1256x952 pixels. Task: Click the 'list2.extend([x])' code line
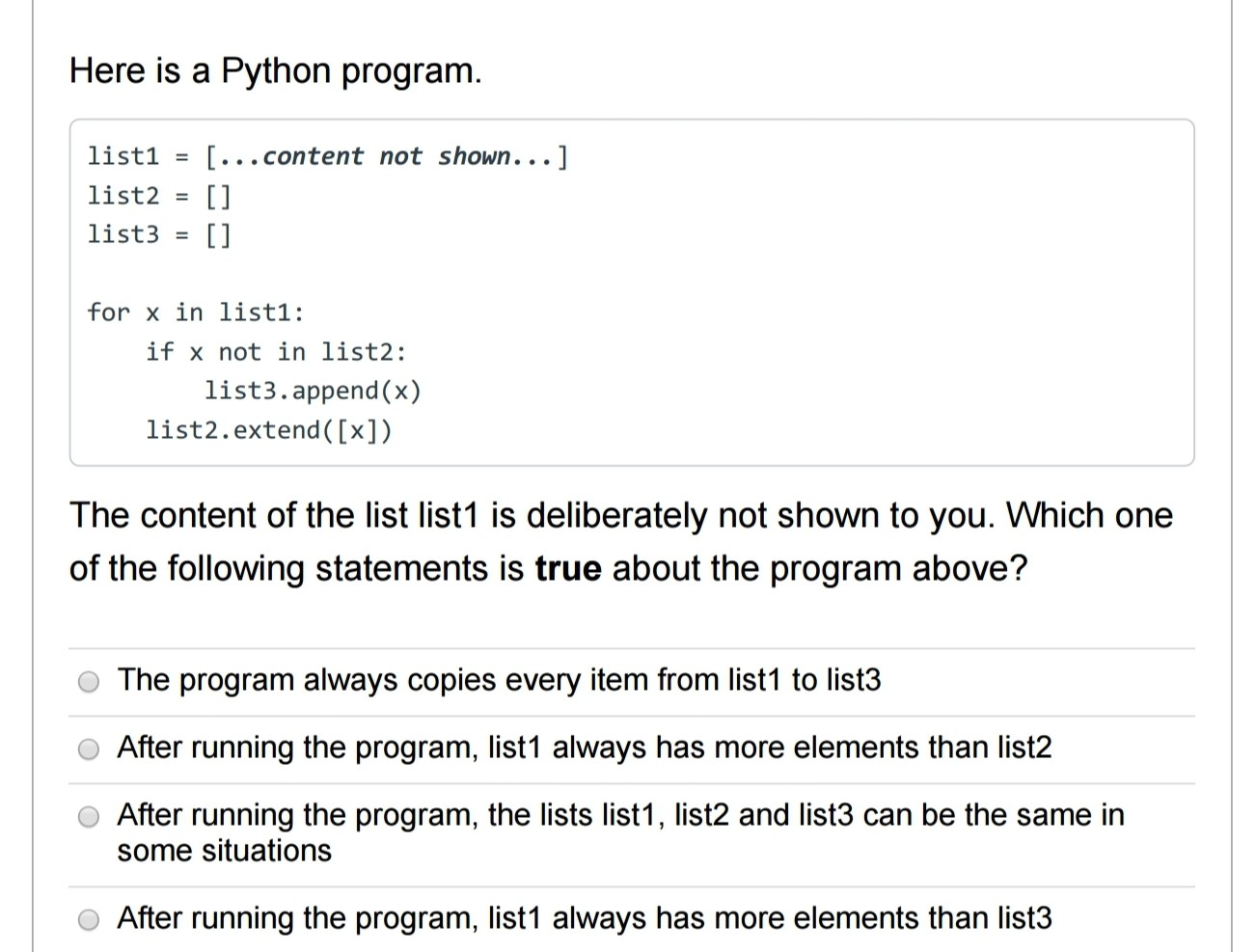coord(269,430)
